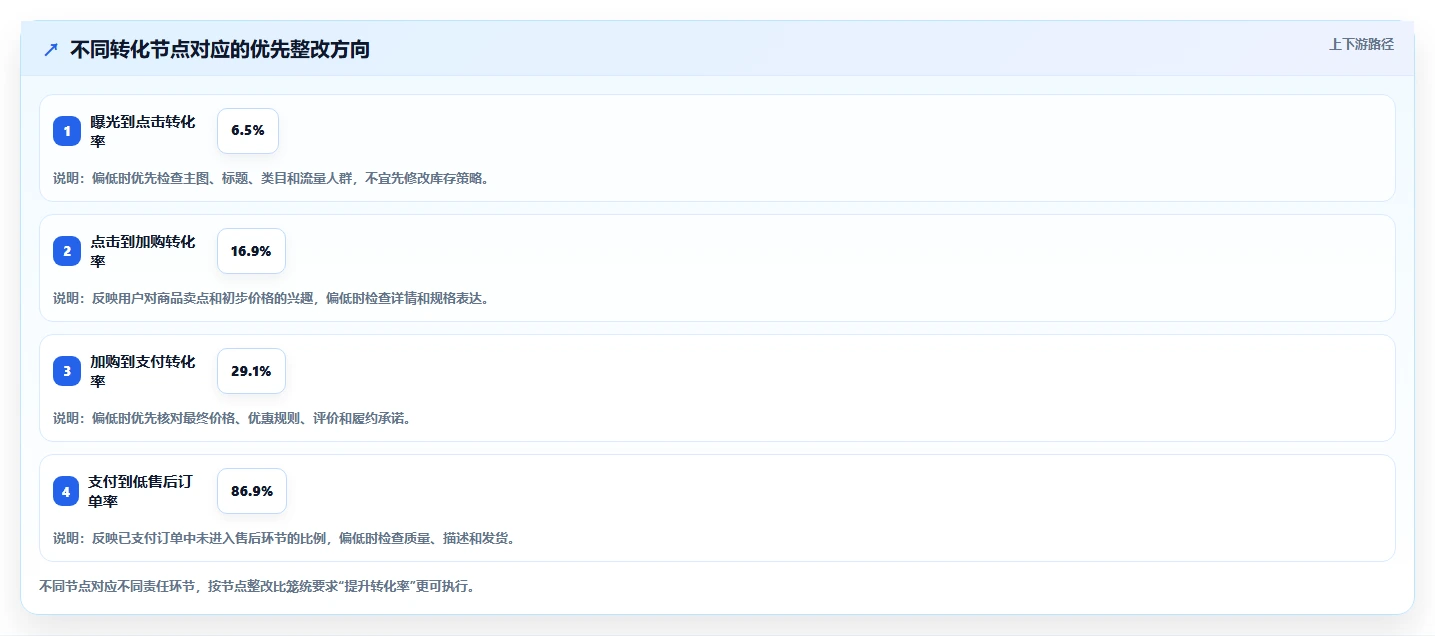Select the 86.9% value chip

(252, 491)
